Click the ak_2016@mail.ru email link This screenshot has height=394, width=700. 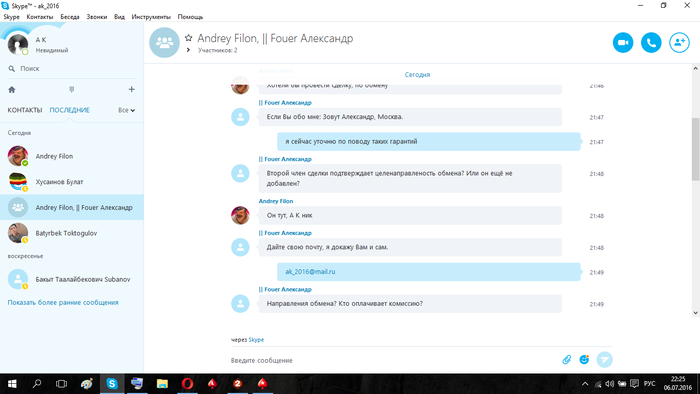(310, 272)
